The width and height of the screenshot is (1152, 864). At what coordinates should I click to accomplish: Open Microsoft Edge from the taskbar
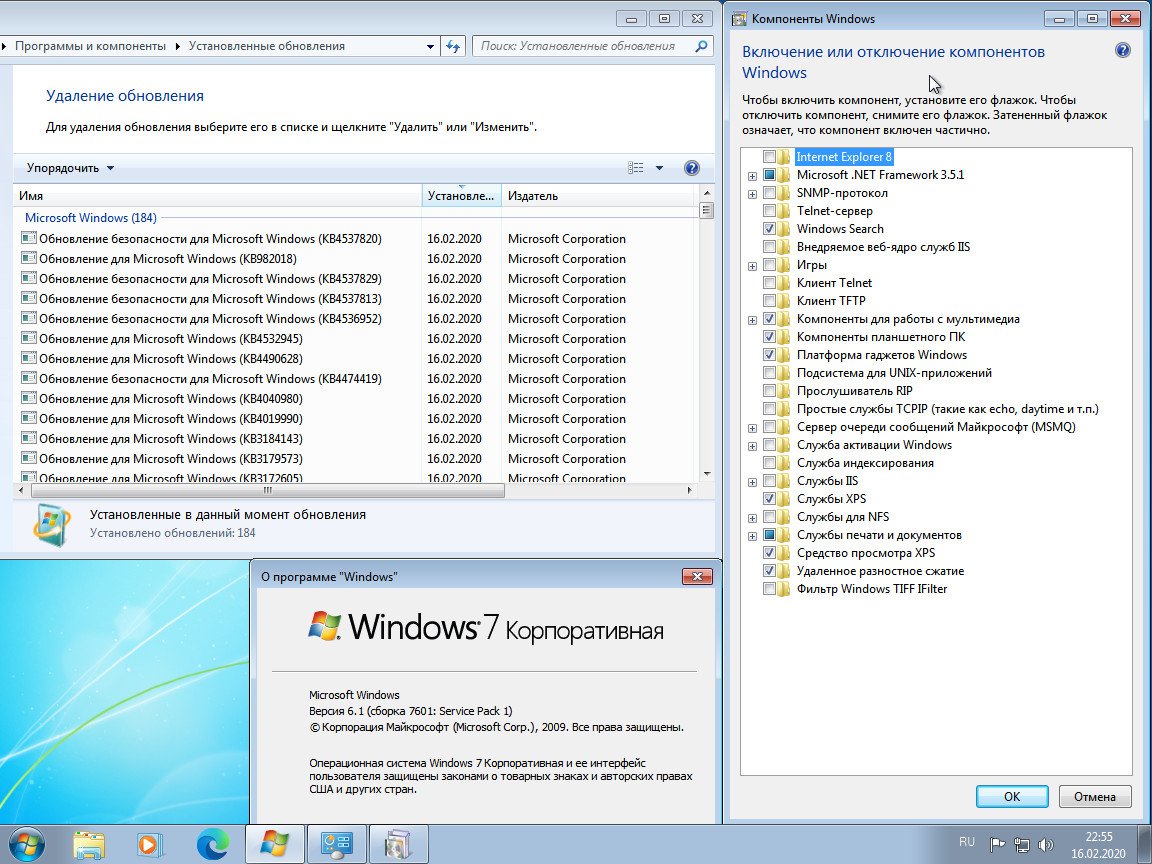212,845
